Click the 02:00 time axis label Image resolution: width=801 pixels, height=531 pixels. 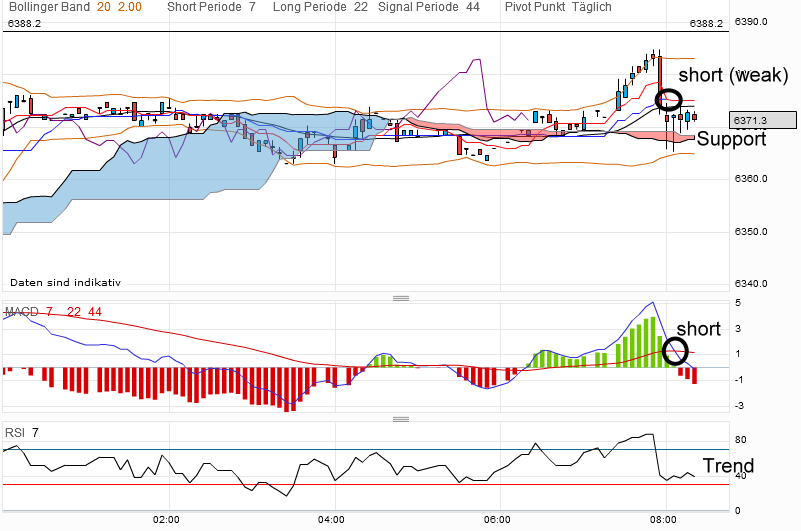coord(167,520)
